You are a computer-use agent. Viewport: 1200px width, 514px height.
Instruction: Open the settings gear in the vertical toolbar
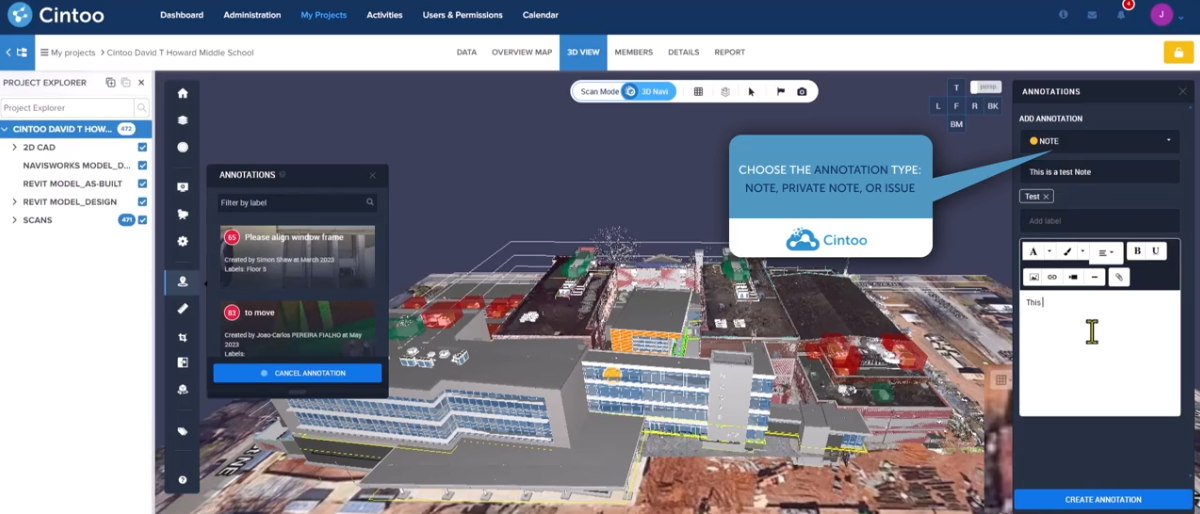(x=182, y=241)
